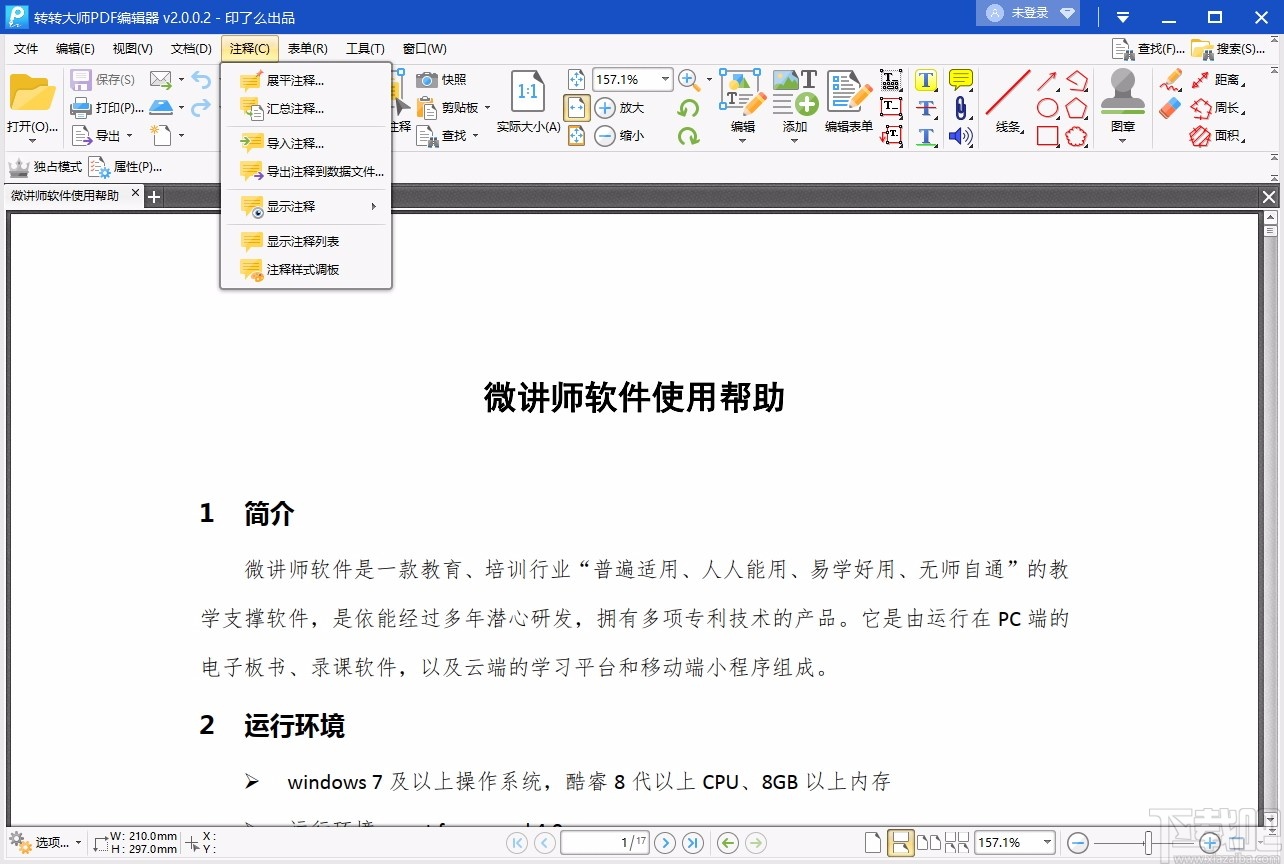This screenshot has height=864, width=1284.
Task: Zoom in using the 放大 icon
Action: click(604, 107)
